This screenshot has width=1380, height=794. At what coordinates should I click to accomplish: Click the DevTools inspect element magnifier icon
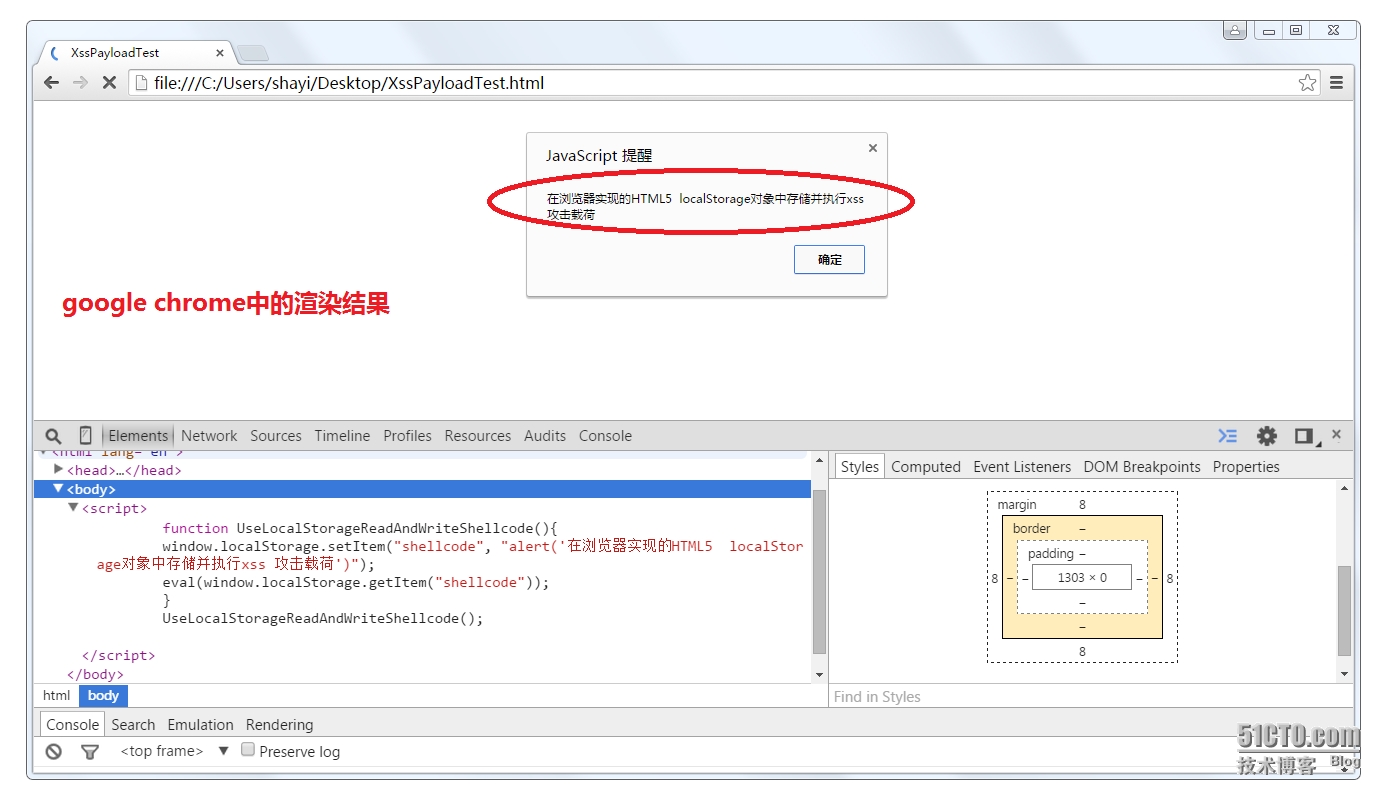[54, 436]
